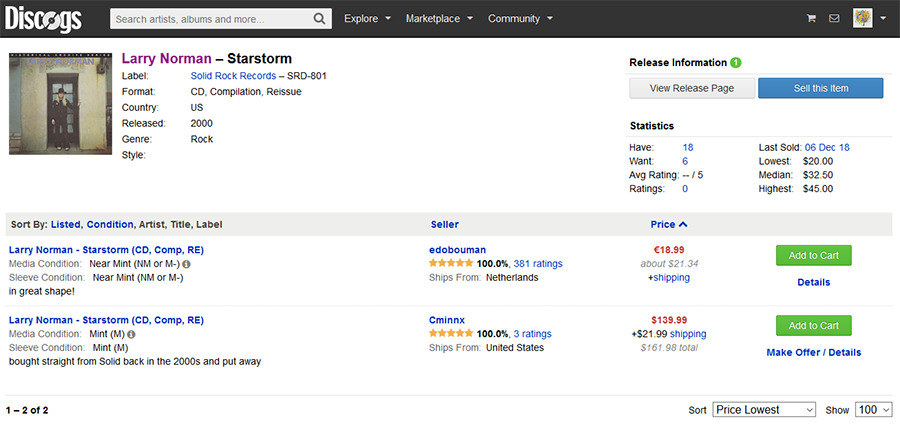
Task: Open seller Cminnx profile
Action: pyautogui.click(x=447, y=320)
